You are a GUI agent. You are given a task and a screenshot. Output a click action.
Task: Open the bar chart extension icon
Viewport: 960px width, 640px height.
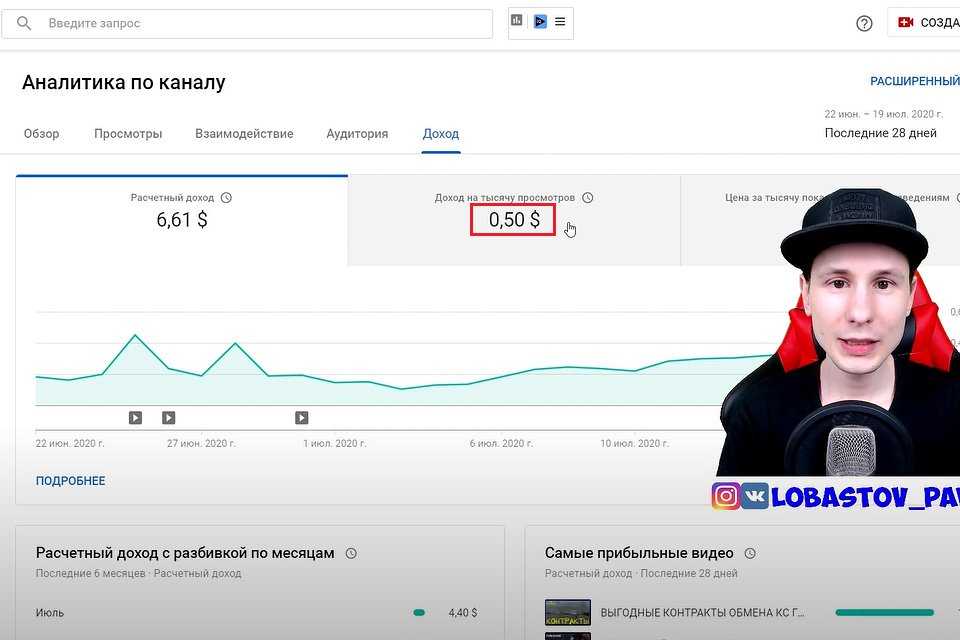(517, 21)
